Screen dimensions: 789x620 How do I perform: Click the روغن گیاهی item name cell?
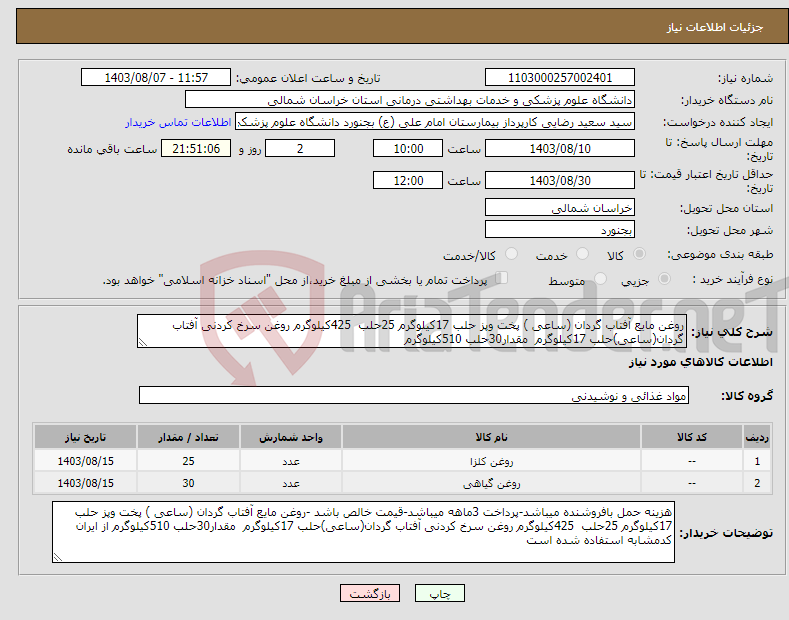pyautogui.click(x=491, y=483)
